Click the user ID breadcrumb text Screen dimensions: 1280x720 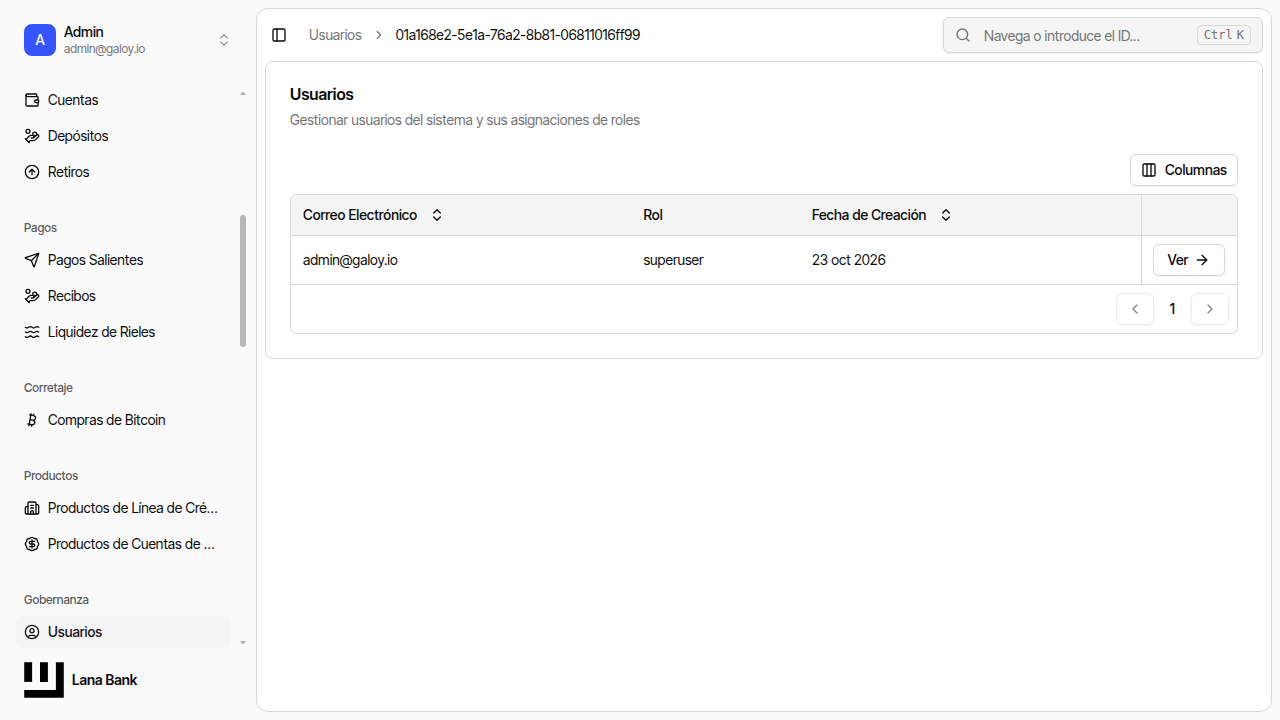[518, 35]
